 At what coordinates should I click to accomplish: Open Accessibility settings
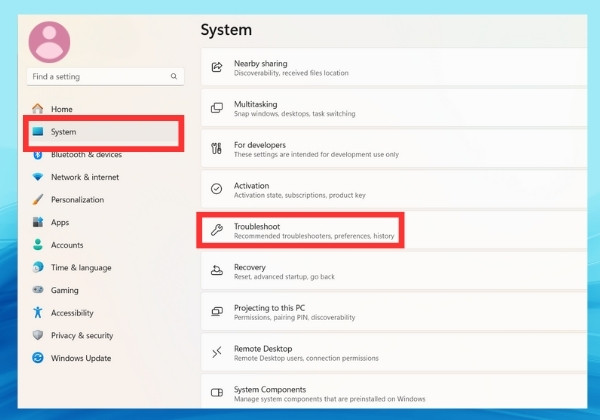click(103, 313)
